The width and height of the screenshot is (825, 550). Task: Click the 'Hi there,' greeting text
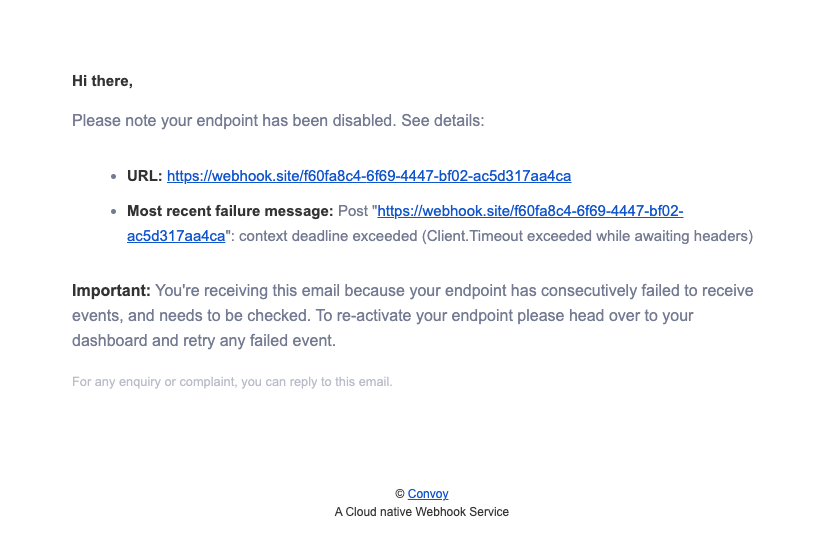coord(103,81)
